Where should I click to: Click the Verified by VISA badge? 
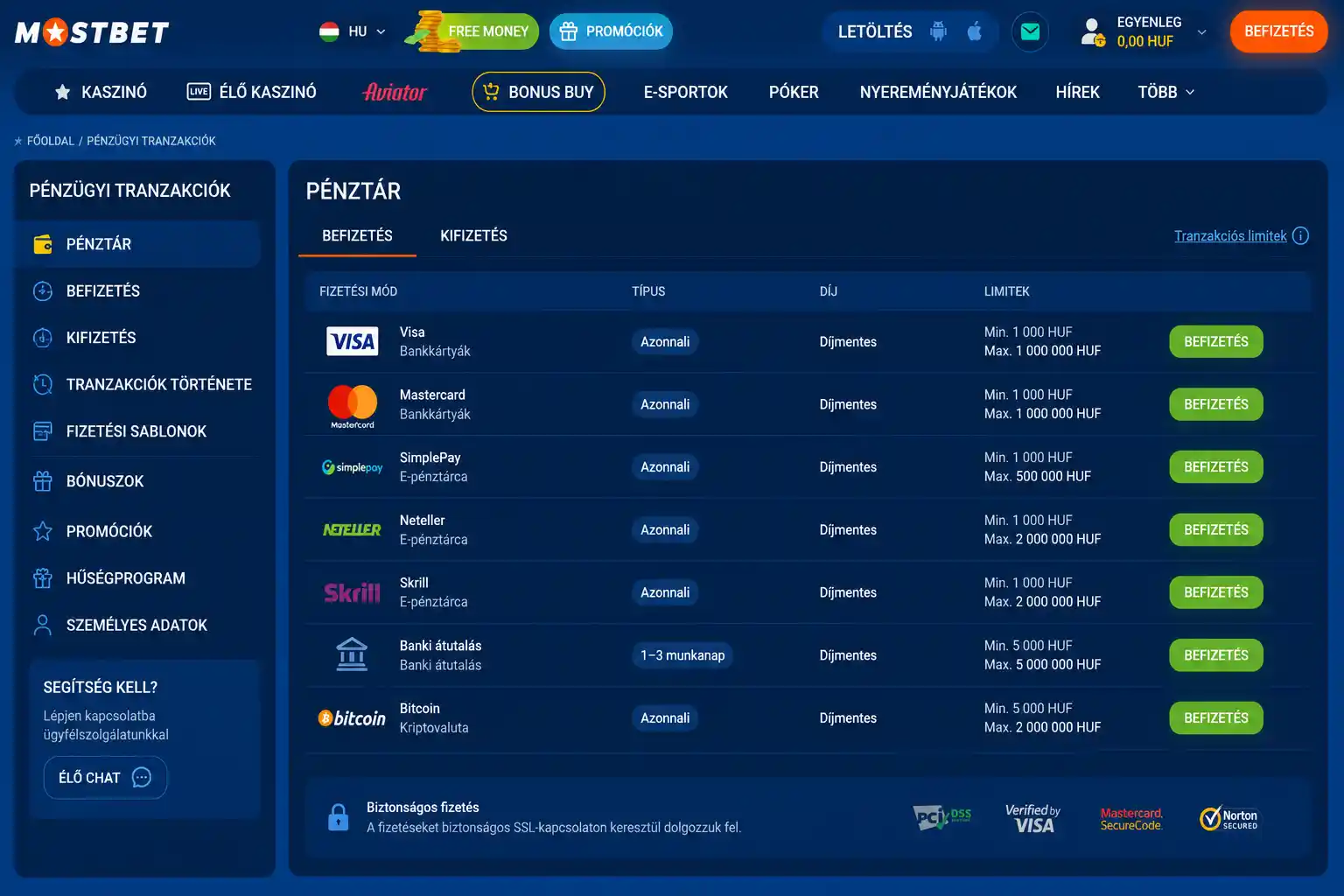point(1032,818)
